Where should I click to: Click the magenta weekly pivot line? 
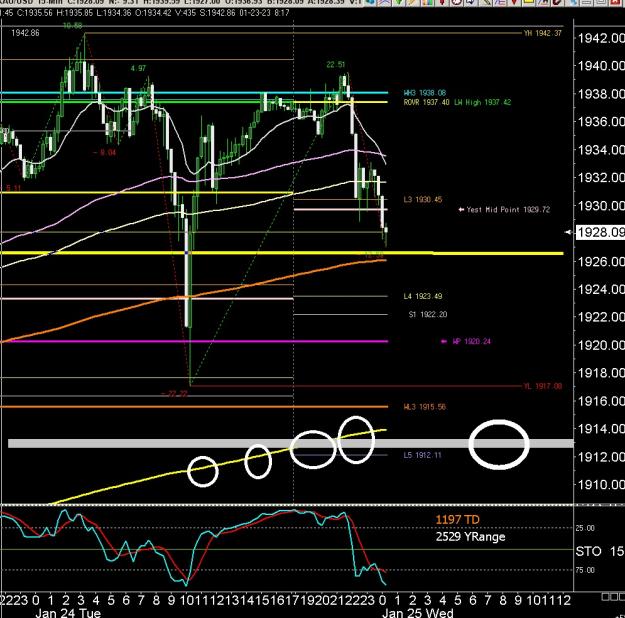pyautogui.click(x=194, y=341)
